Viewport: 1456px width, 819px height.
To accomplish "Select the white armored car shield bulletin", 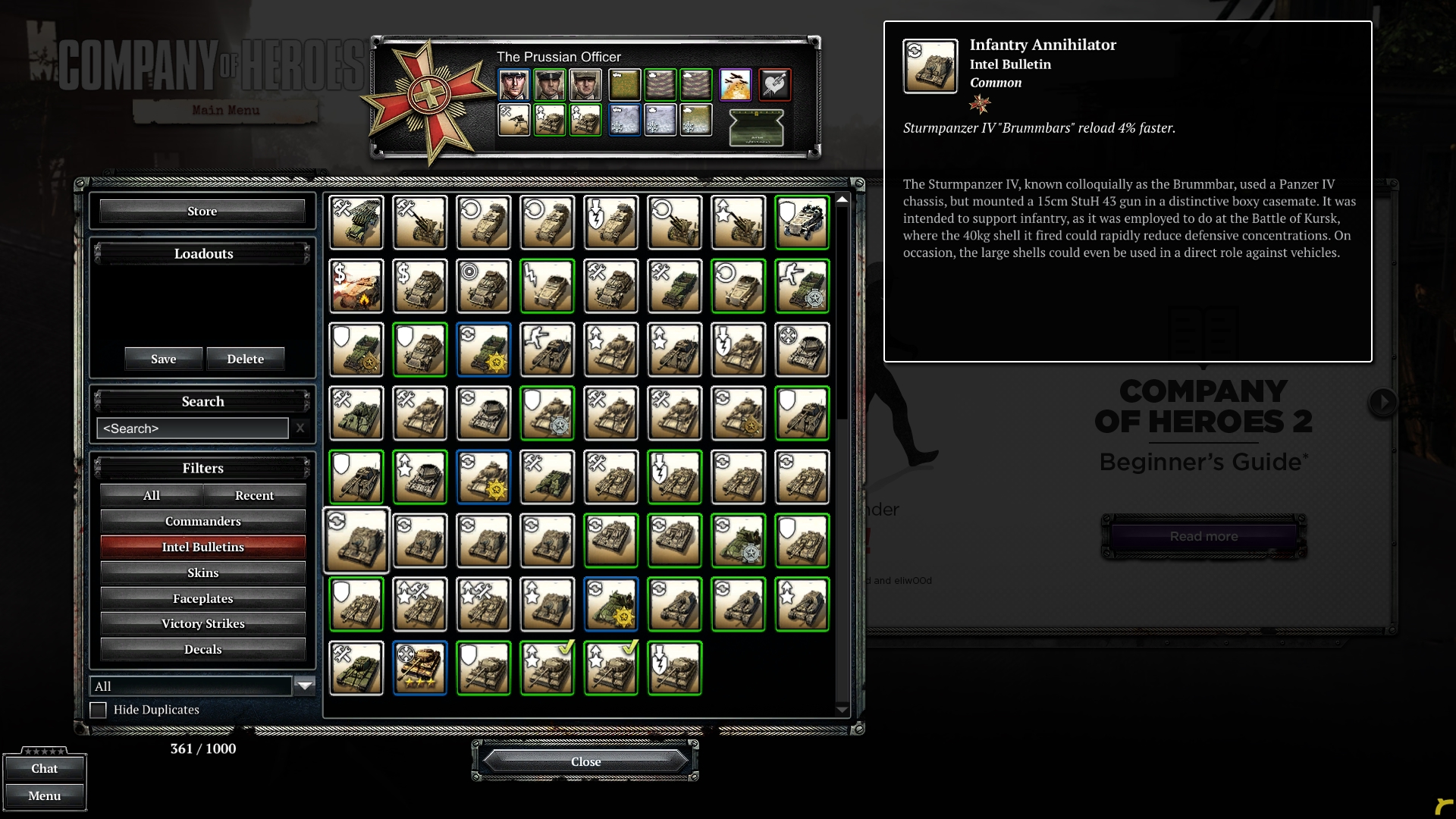I will point(802,222).
